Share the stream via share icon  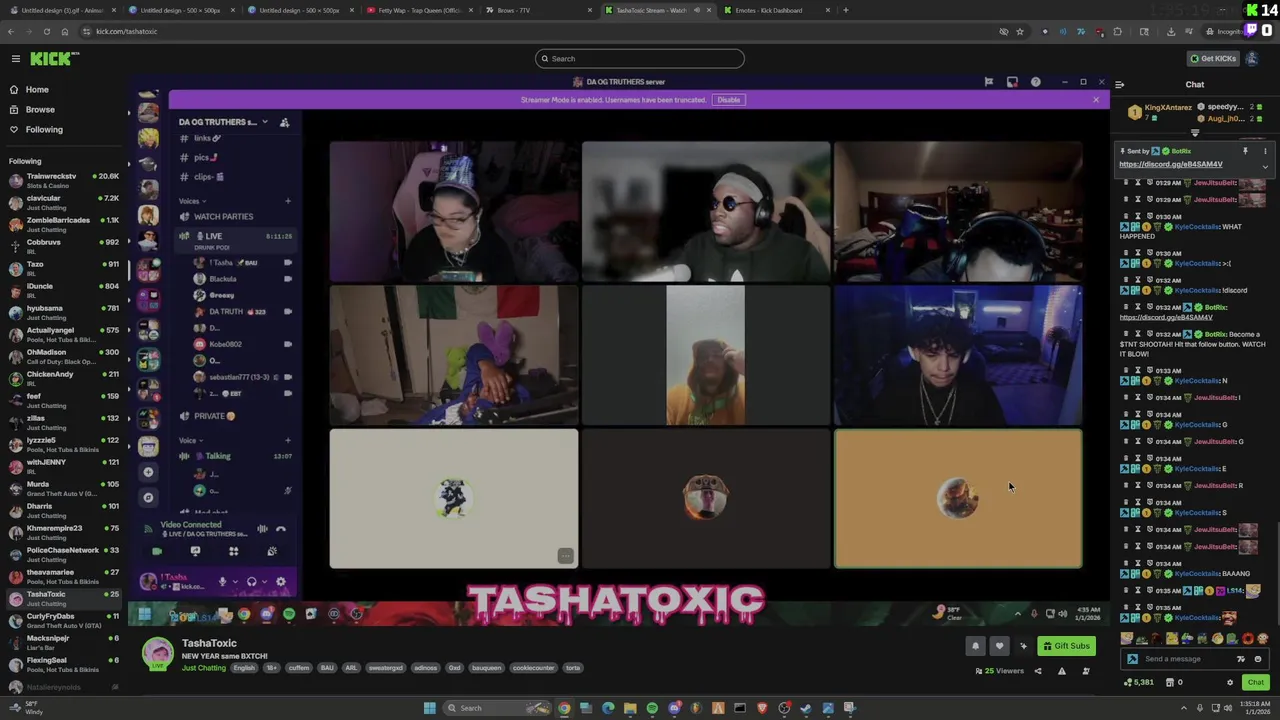coord(1037,671)
